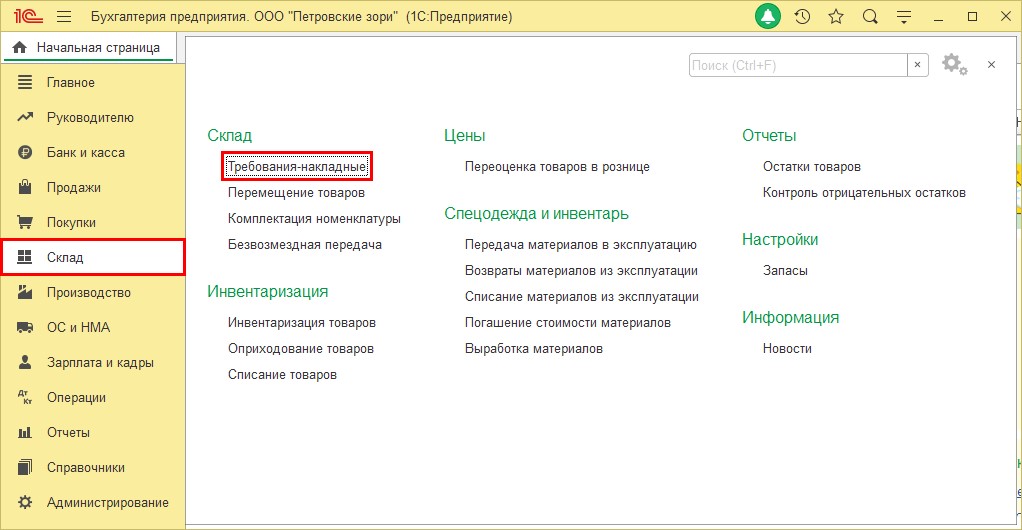
Task: Open Контроль отрицательных остатков report
Action: [864, 193]
